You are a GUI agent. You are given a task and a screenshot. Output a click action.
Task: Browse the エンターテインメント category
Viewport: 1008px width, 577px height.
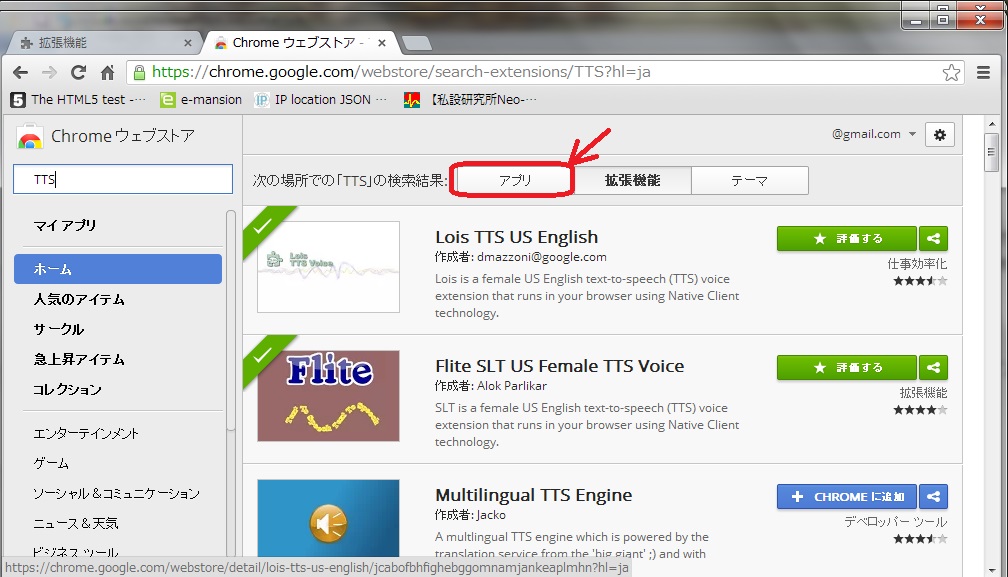click(86, 434)
